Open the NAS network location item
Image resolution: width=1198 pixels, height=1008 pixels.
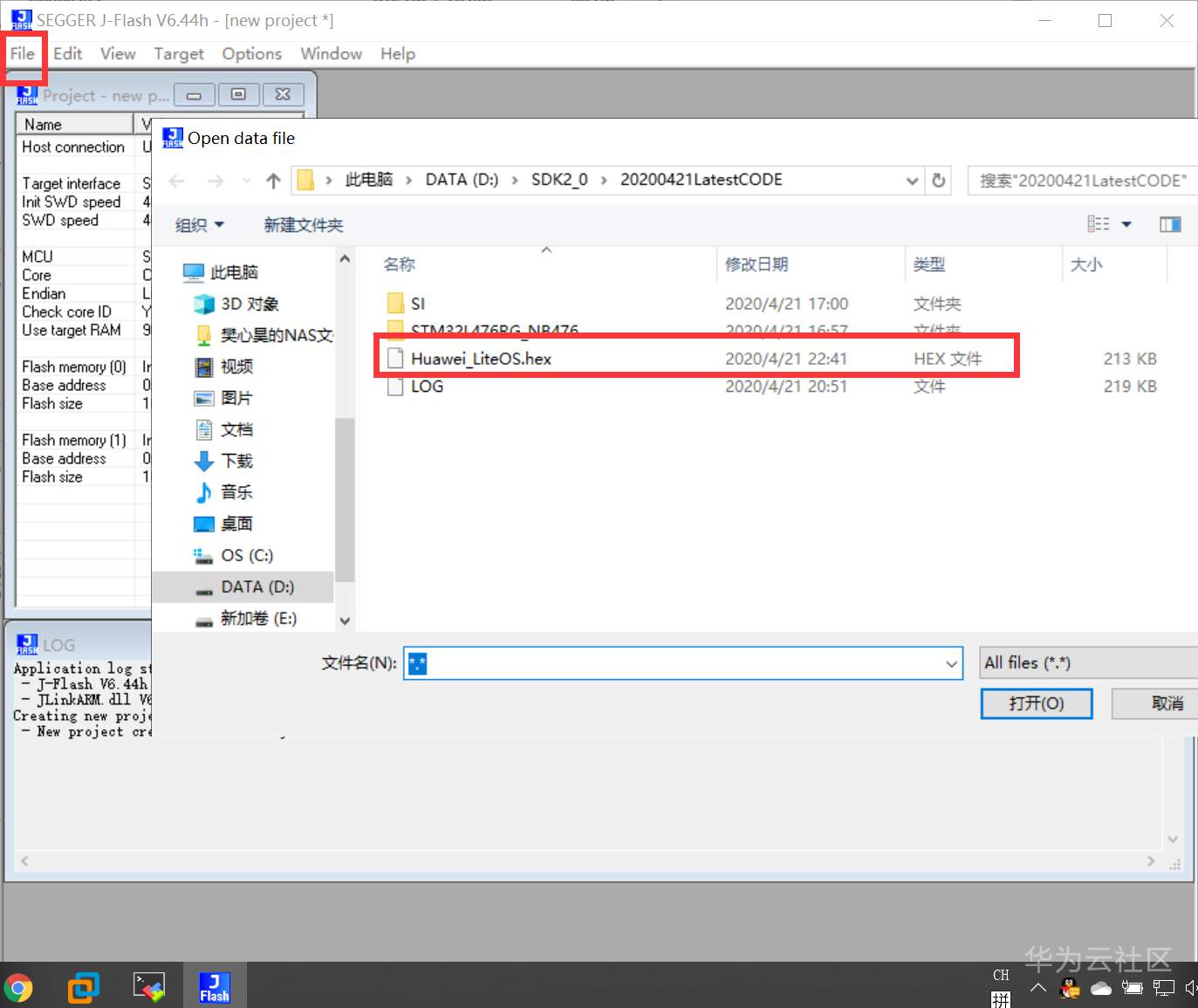point(264,335)
